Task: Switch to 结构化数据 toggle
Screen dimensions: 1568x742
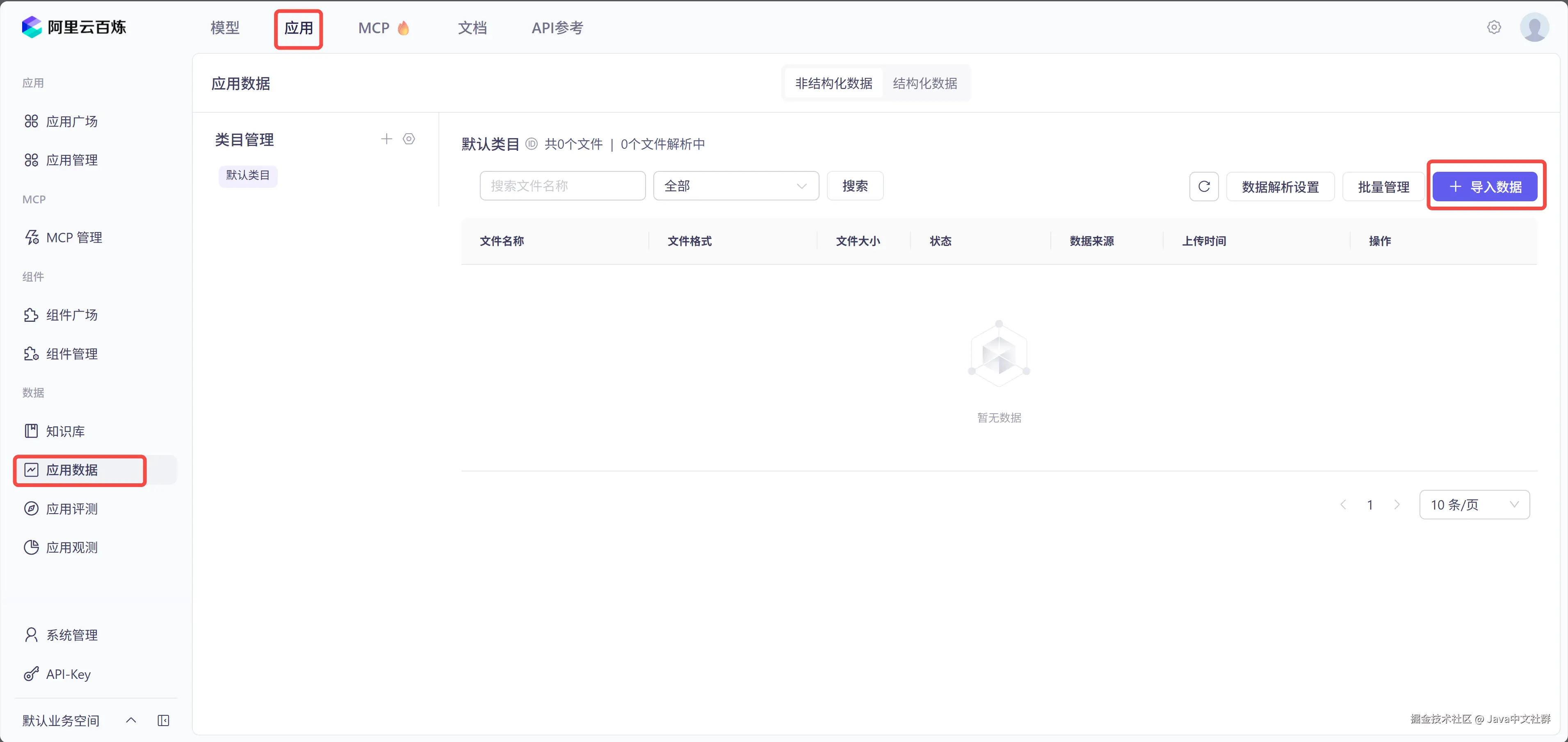Action: (924, 83)
